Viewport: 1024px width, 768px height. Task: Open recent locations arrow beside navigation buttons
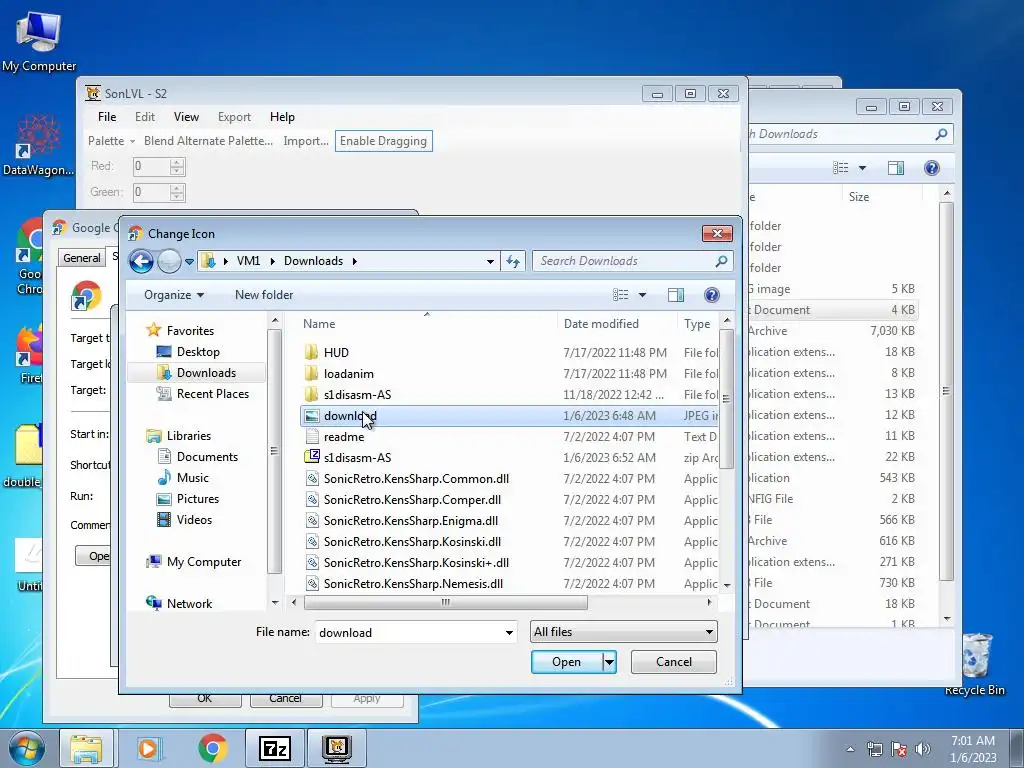tap(189, 261)
